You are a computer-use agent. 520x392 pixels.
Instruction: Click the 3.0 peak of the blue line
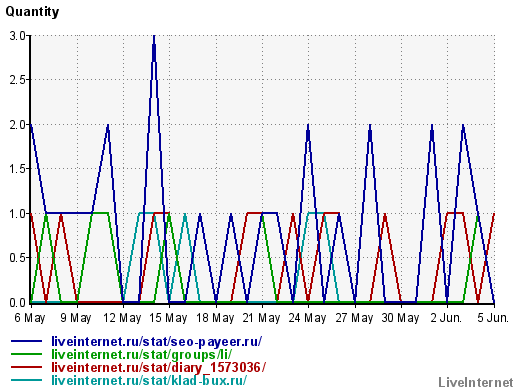click(154, 36)
